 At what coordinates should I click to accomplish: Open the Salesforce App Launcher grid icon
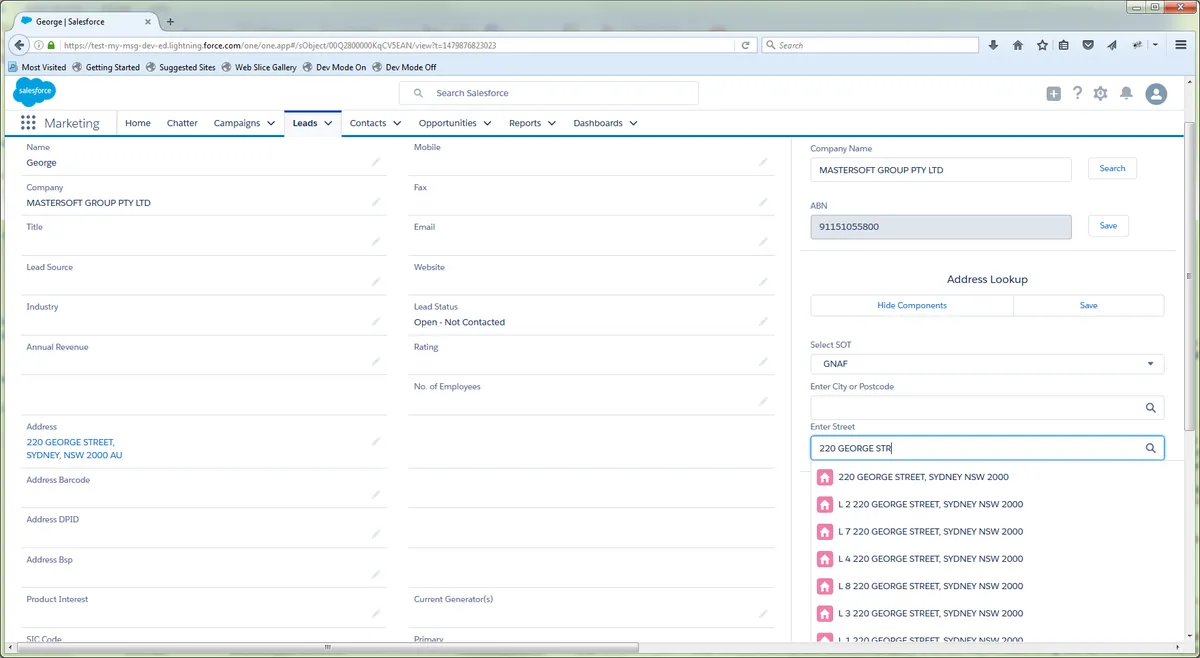28,123
